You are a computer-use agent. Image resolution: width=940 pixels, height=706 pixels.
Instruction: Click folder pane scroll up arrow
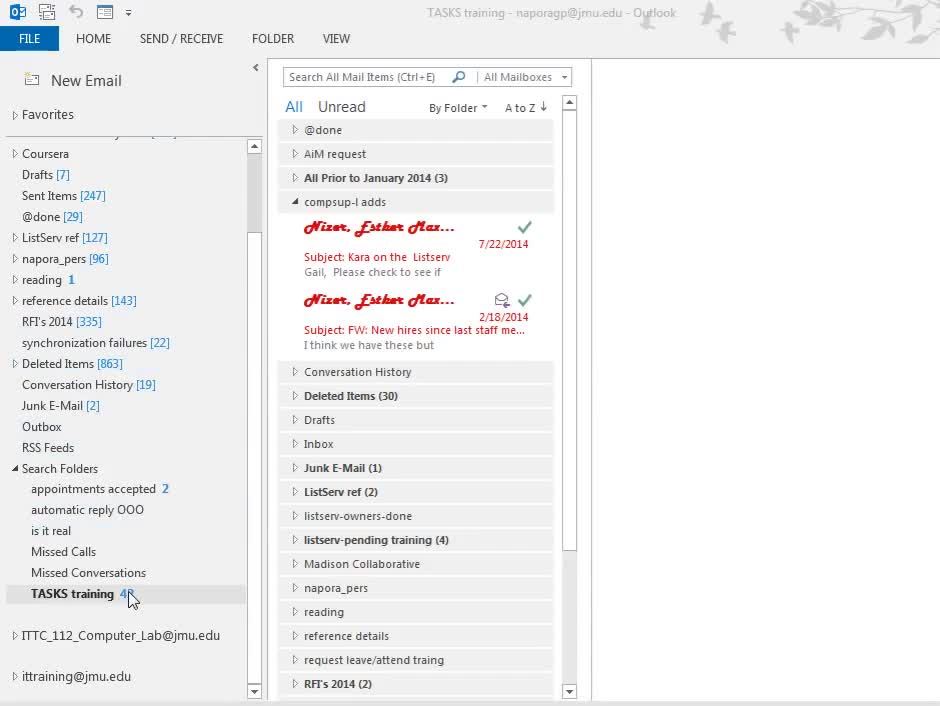[x=254, y=146]
